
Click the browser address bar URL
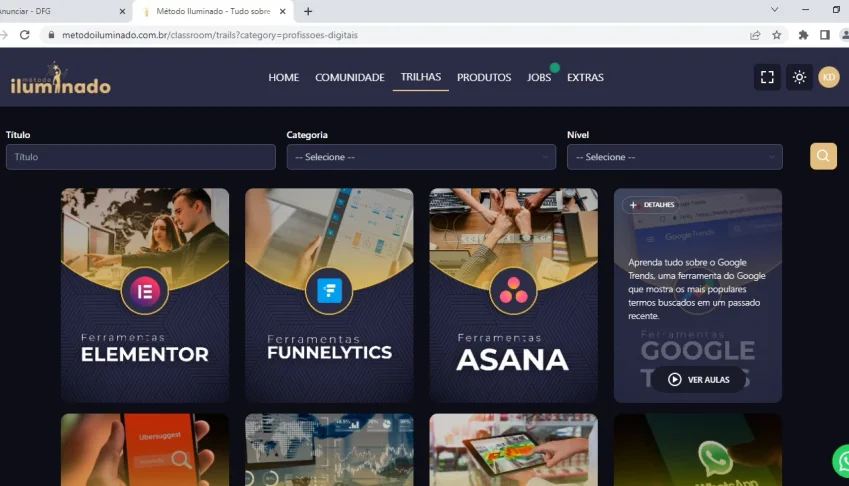click(x=210, y=35)
